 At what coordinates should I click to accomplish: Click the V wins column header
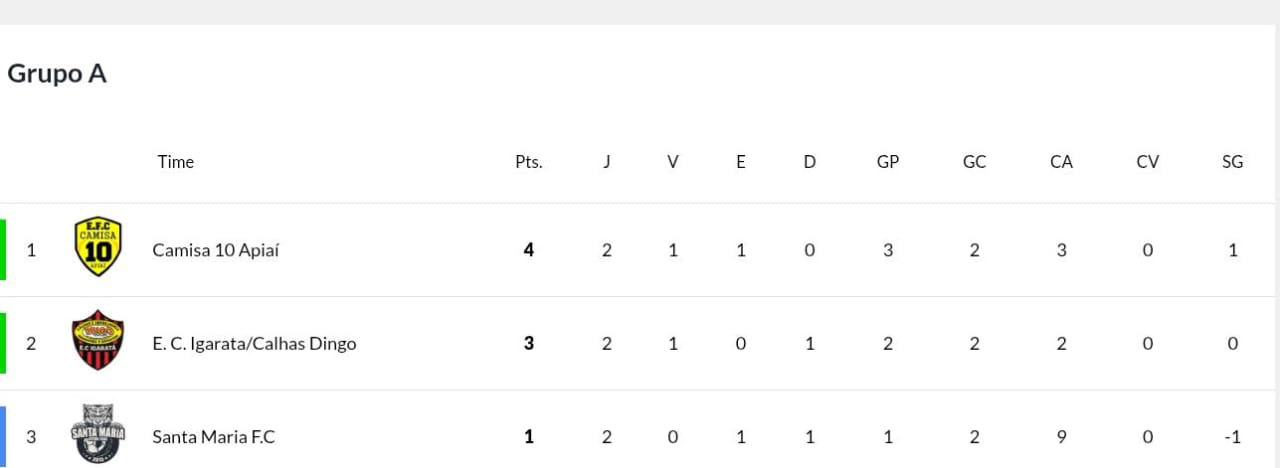673,162
